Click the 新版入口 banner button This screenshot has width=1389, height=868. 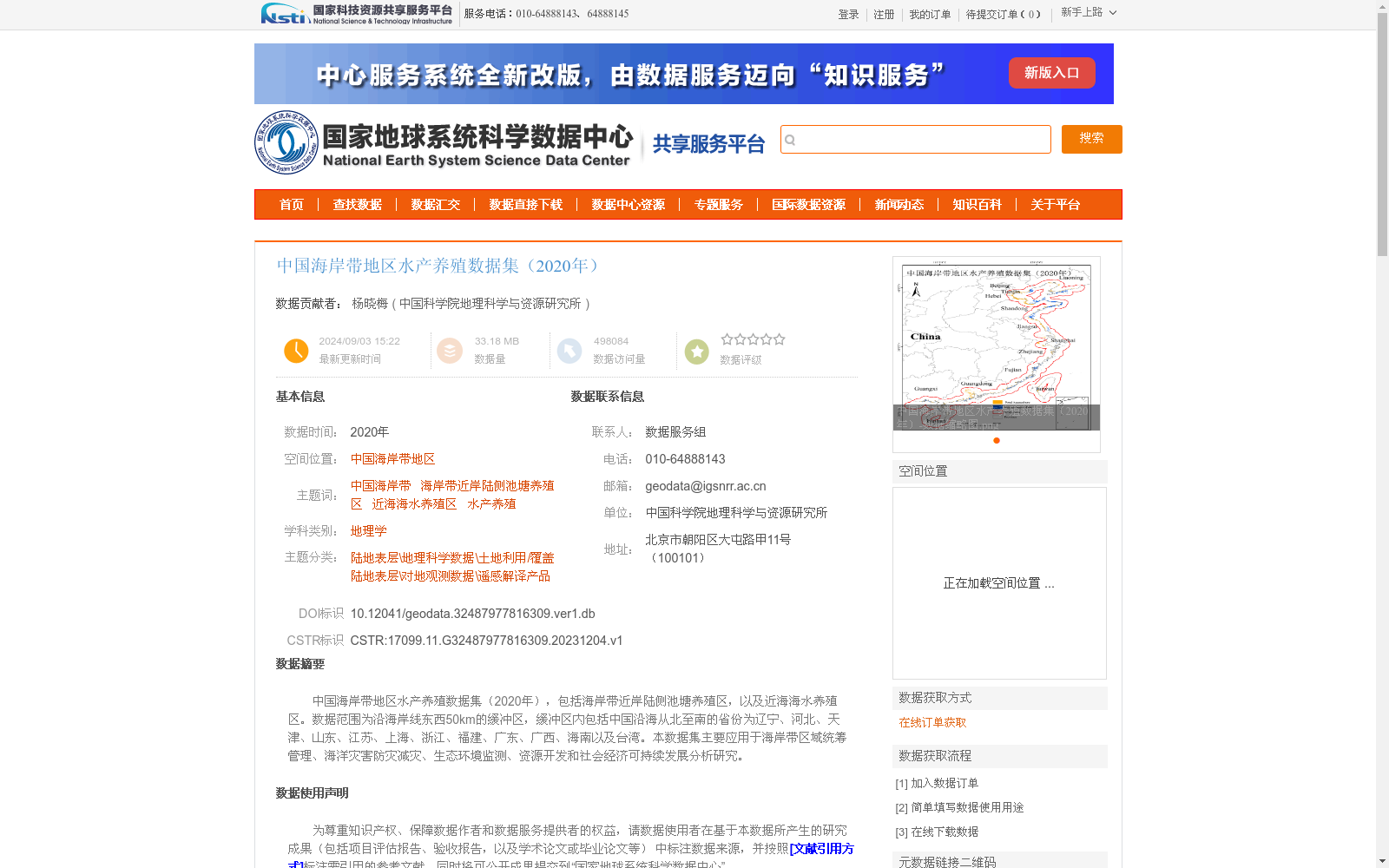(1051, 73)
